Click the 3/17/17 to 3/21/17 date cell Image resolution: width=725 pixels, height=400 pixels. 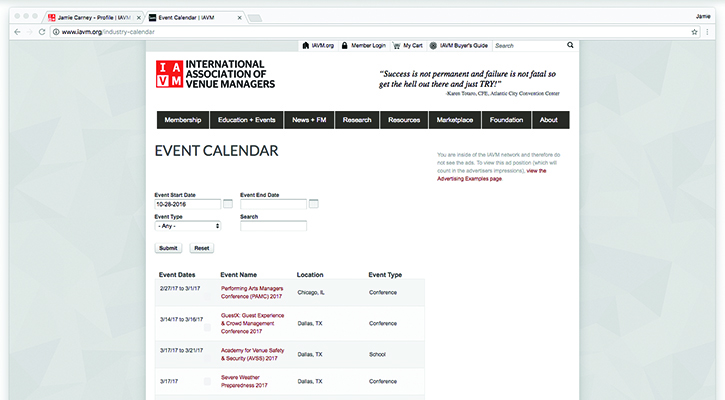click(181, 350)
